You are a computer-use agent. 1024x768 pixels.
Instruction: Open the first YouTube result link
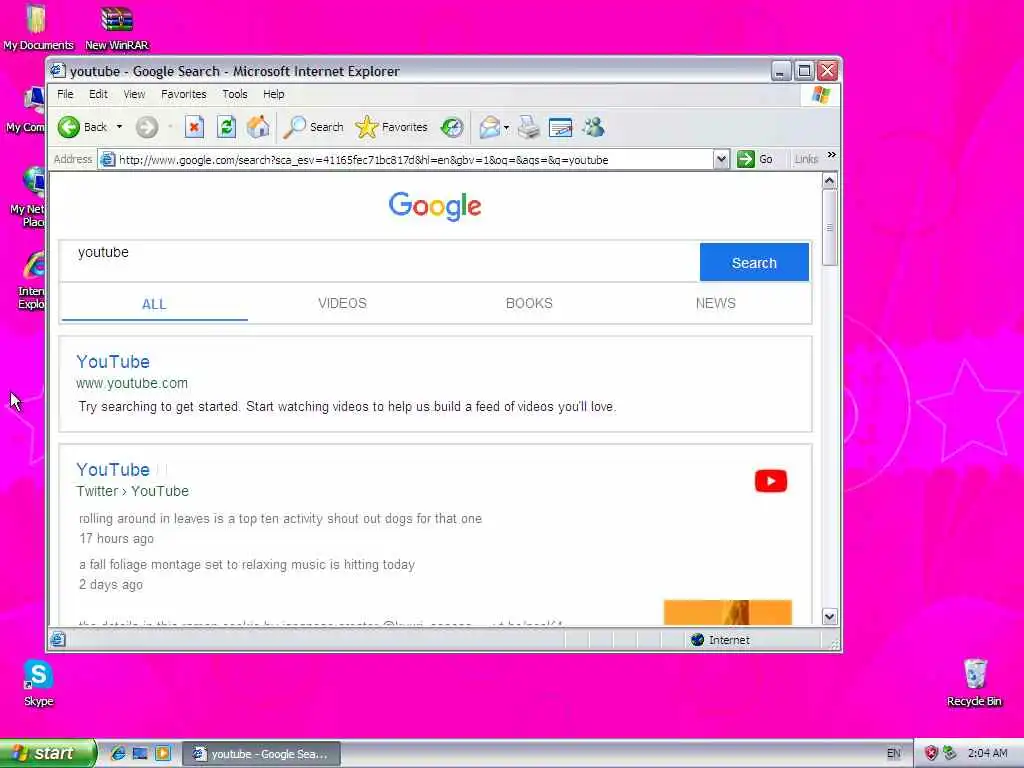click(113, 362)
